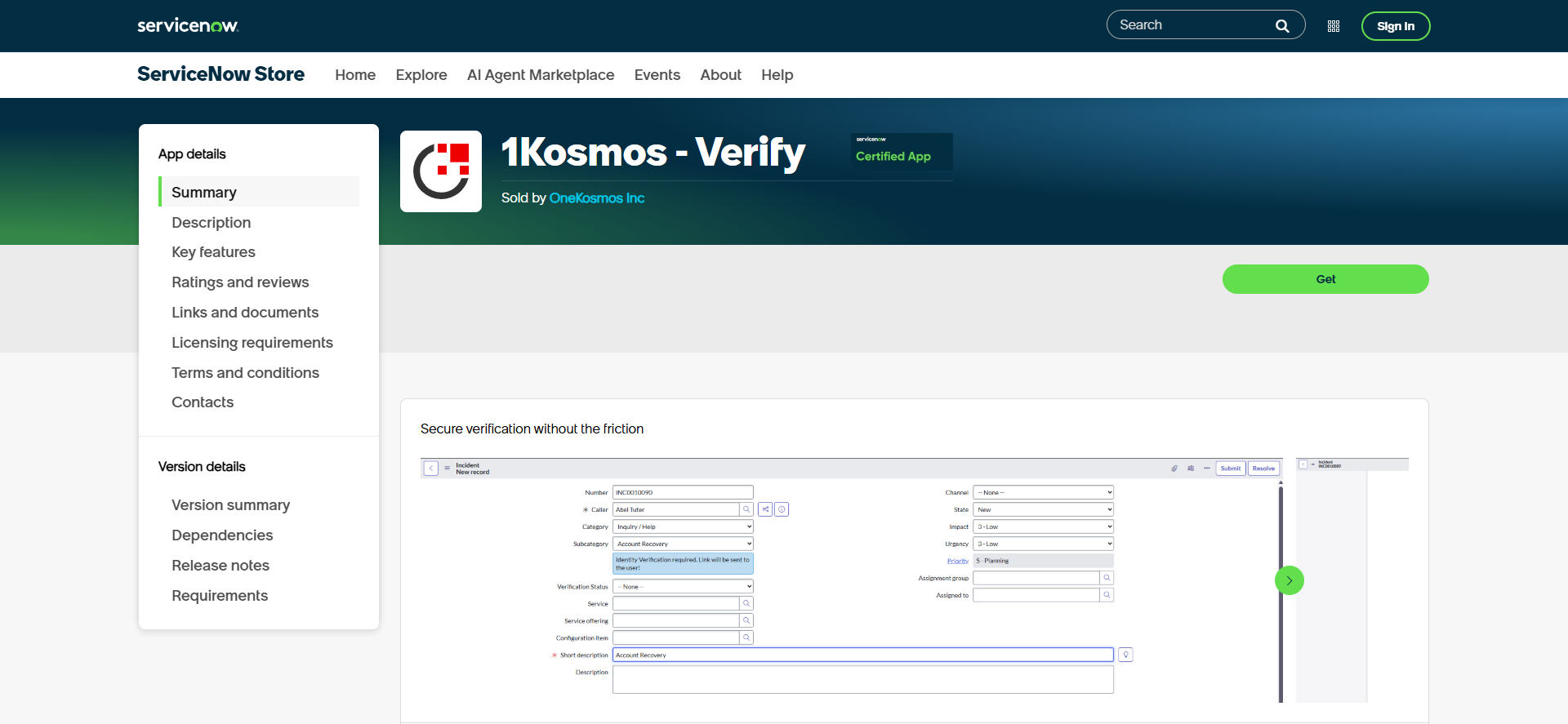This screenshot has height=724, width=1568.
Task: Click the Certified App badge
Action: tap(902, 151)
